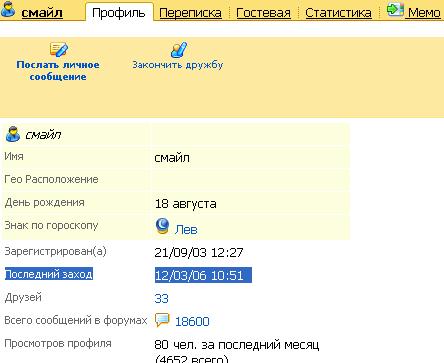Click Закончить дружбу link
The image size is (444, 363).
[178, 64]
